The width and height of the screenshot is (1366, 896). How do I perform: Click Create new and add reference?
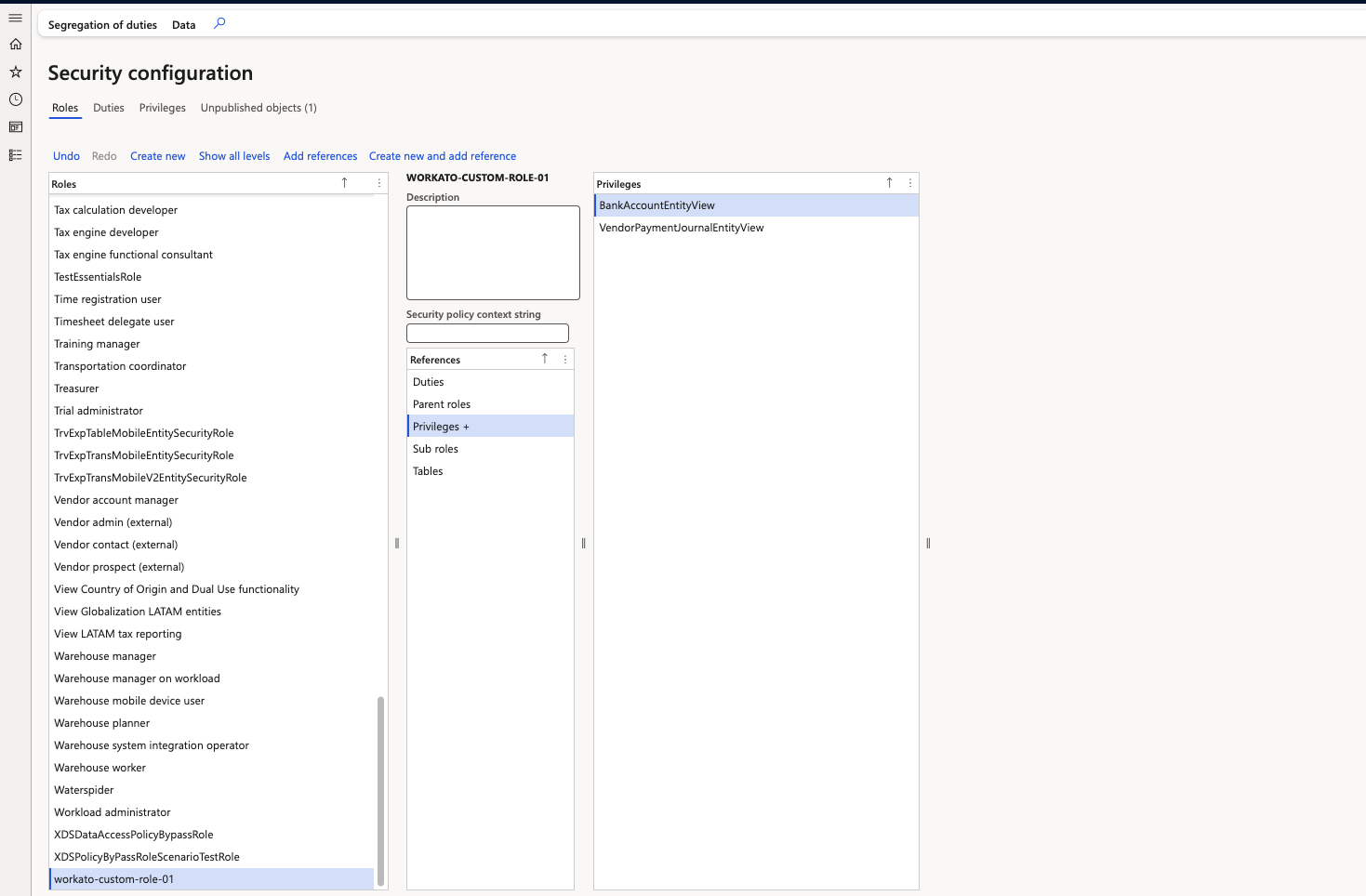(x=442, y=156)
